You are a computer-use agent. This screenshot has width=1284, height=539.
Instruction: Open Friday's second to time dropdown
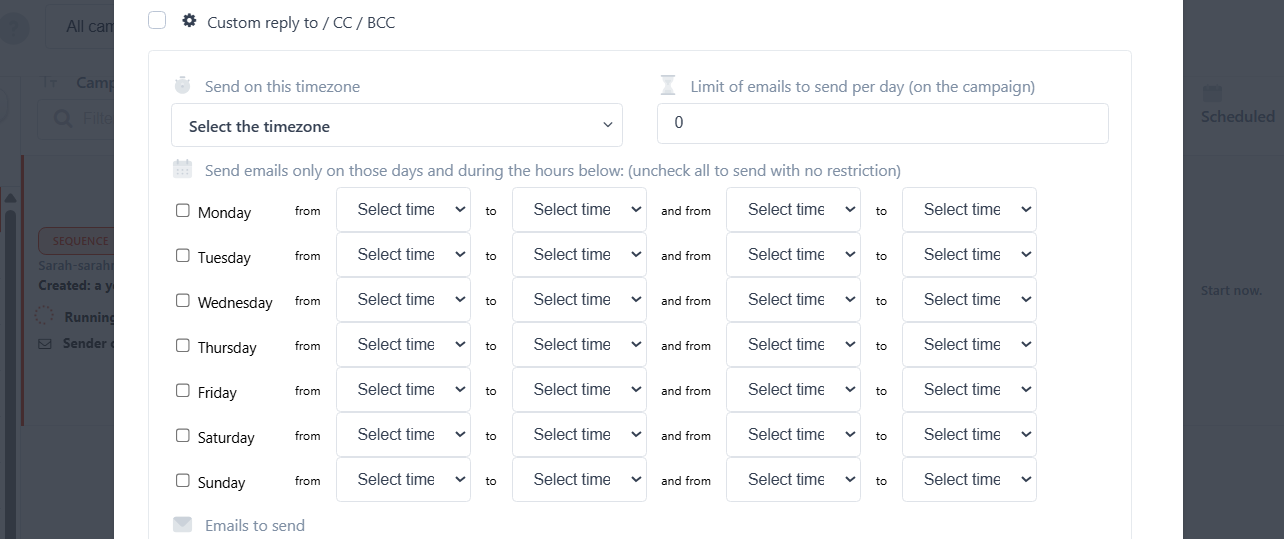(x=969, y=390)
